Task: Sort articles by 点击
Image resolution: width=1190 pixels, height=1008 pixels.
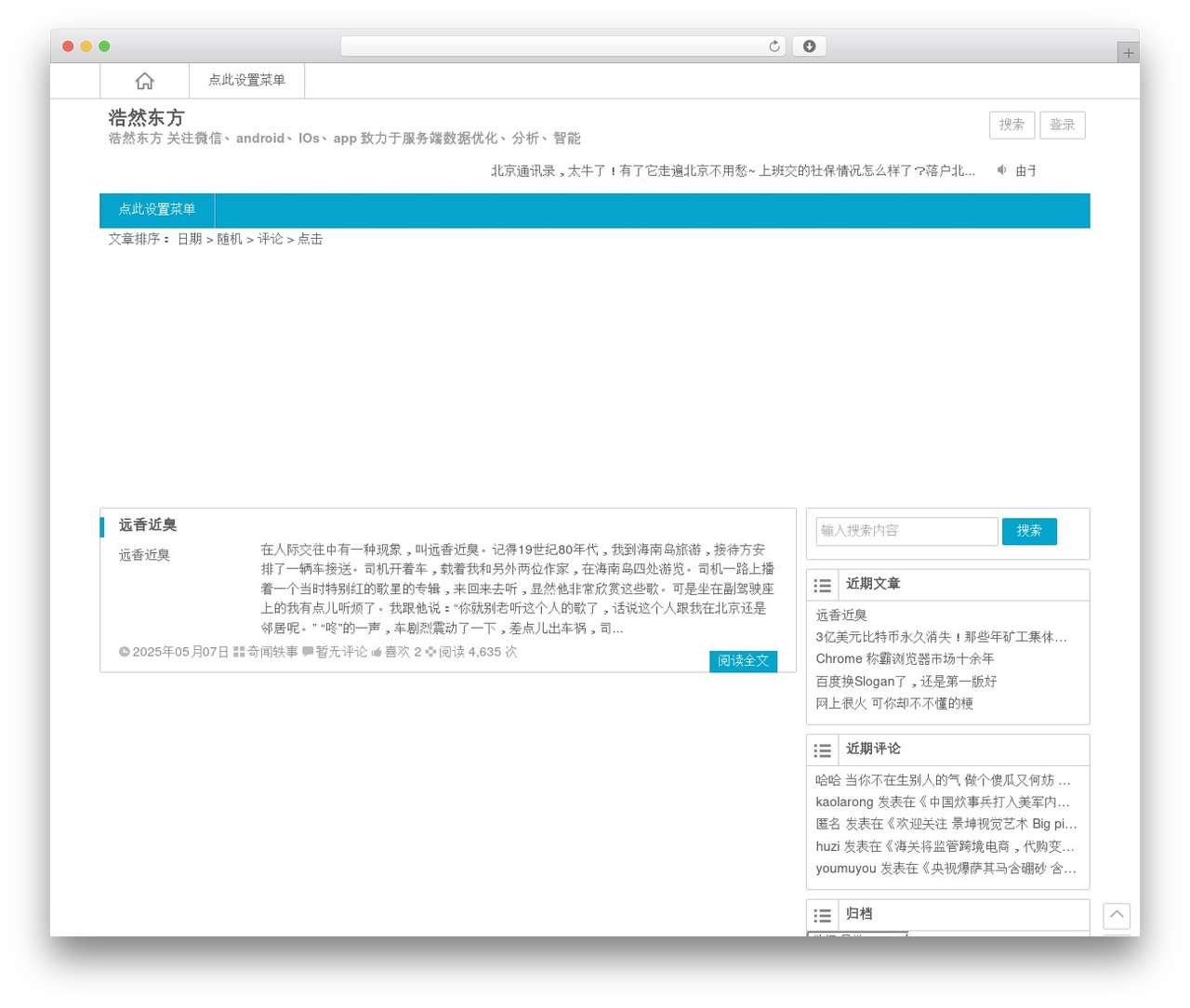Action: pos(311,239)
